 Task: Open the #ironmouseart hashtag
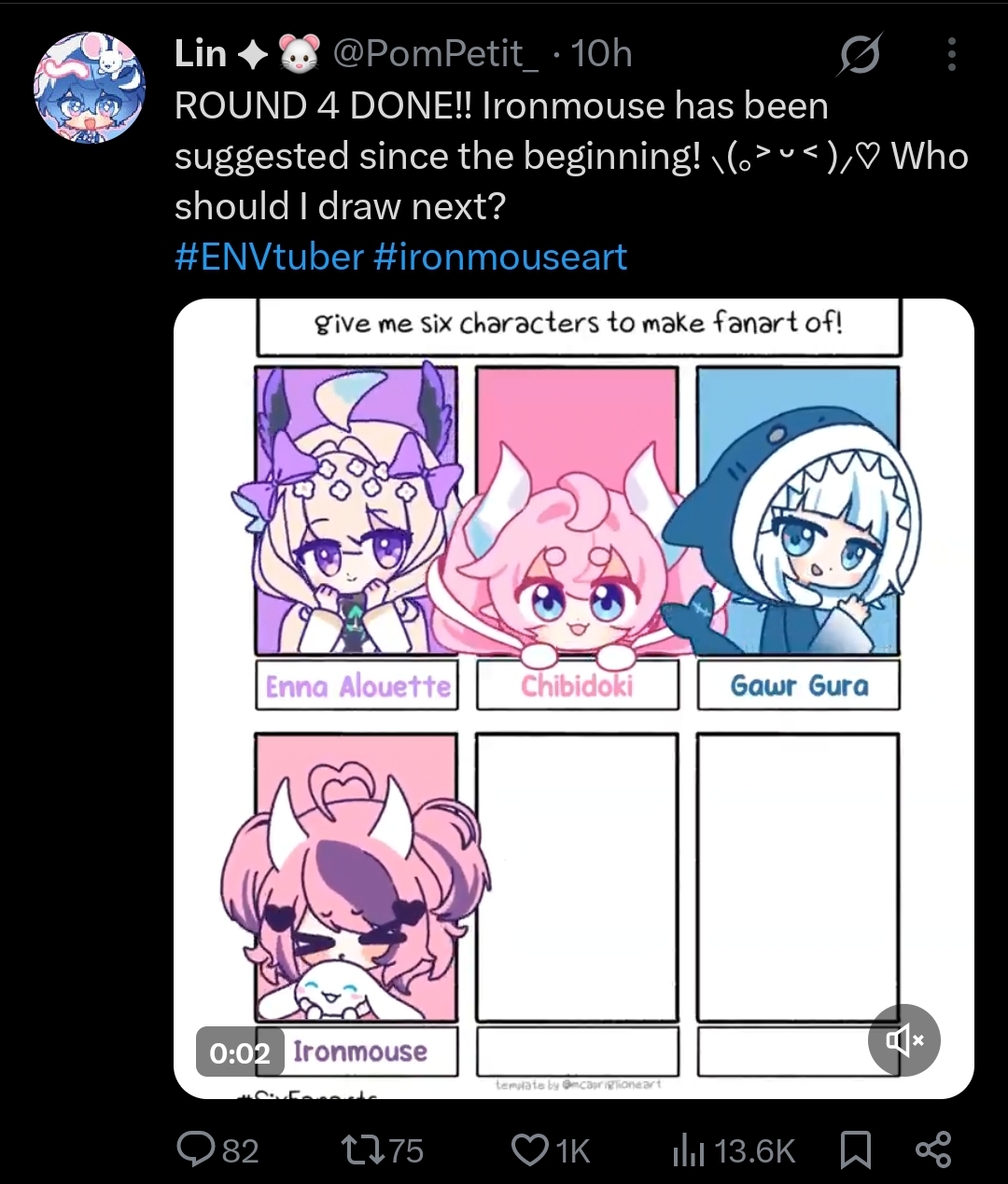click(500, 257)
